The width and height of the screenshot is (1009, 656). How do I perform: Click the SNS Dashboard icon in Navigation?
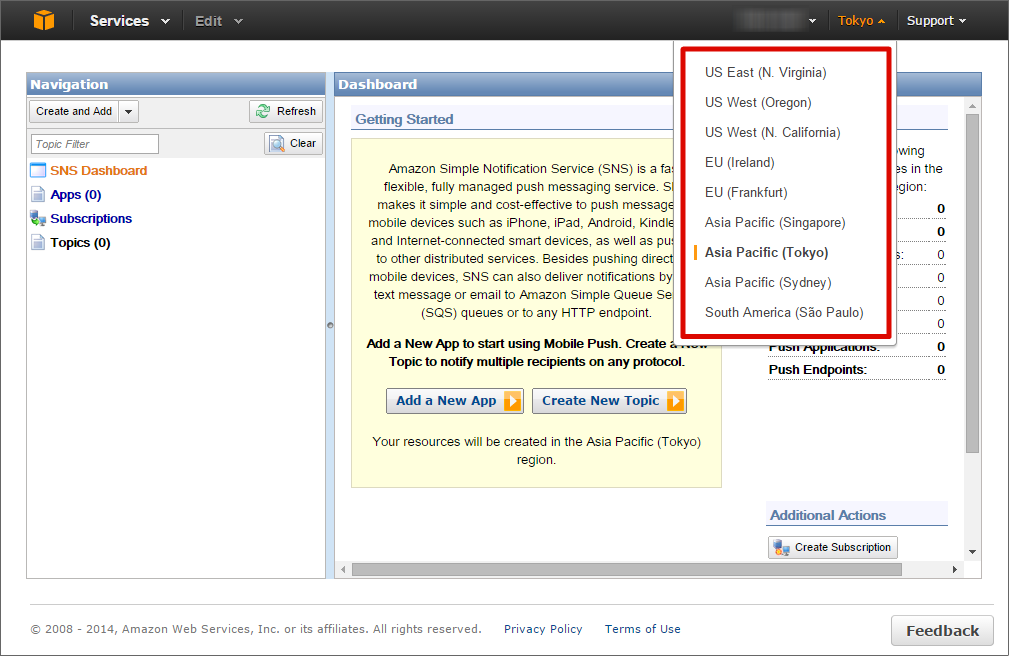coord(38,171)
